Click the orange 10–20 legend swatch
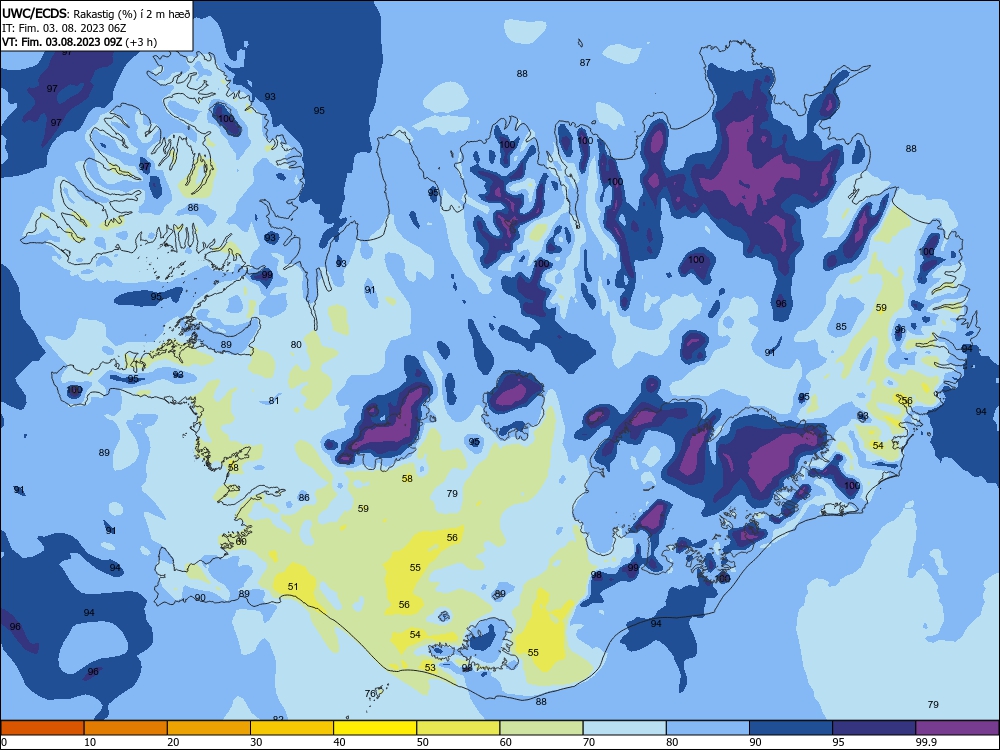1000x750 pixels. click(126, 728)
